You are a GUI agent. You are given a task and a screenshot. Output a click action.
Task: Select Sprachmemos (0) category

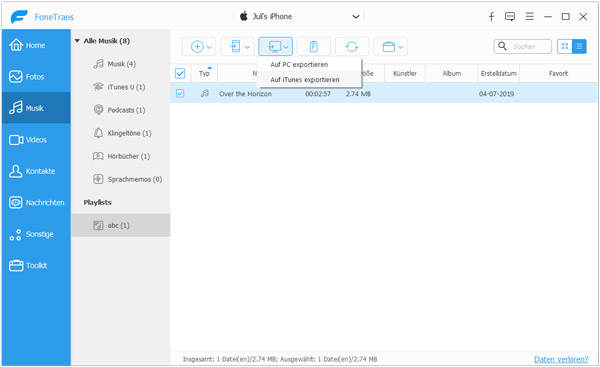coord(121,179)
